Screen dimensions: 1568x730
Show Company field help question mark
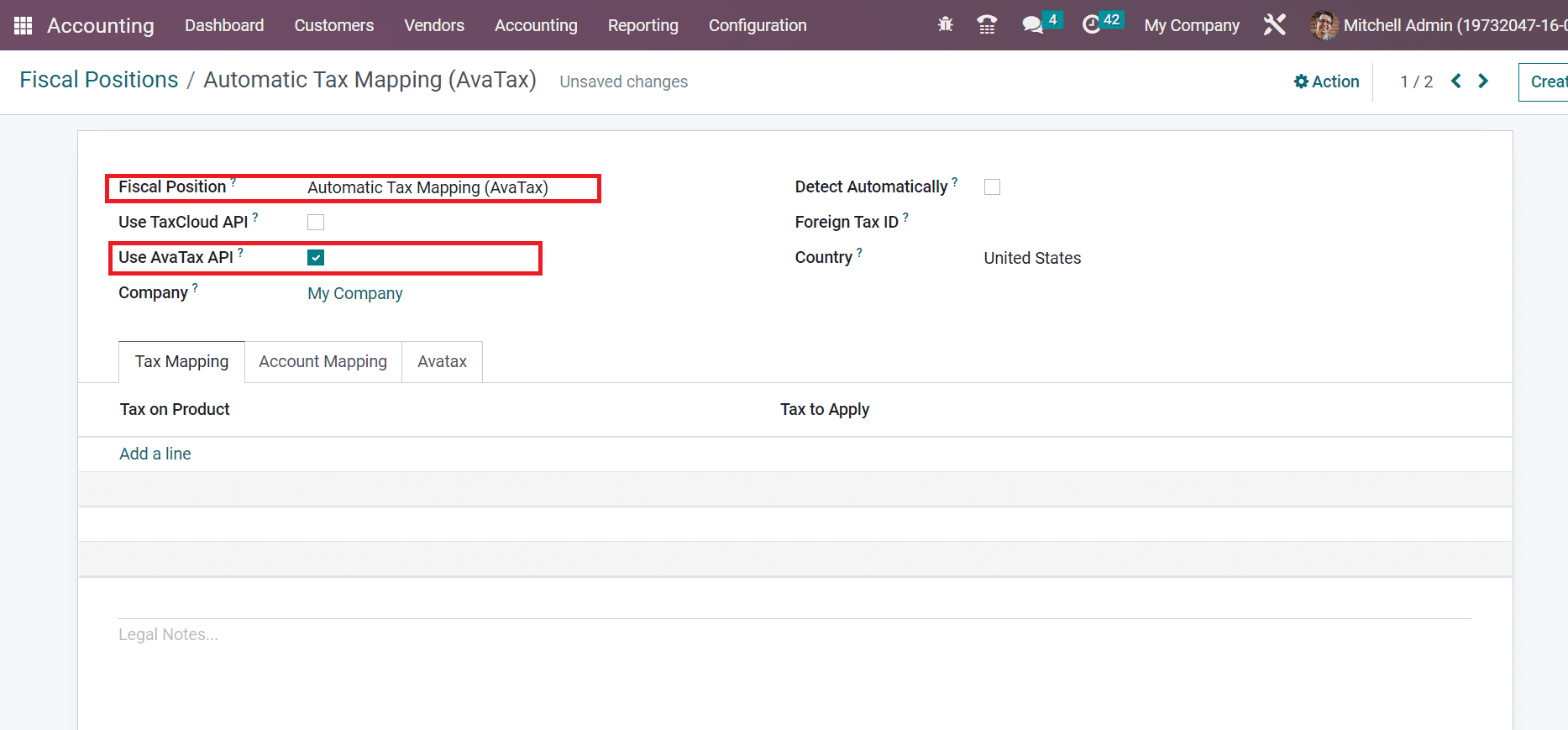click(195, 287)
